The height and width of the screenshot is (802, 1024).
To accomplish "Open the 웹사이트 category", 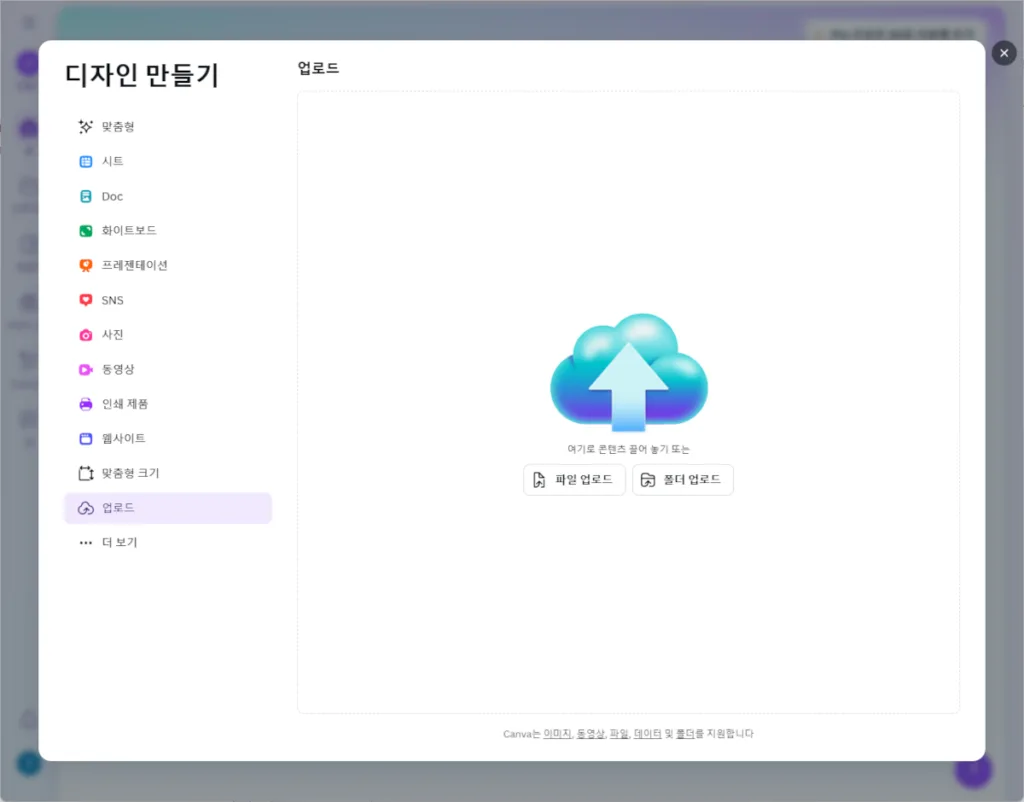I will [x=123, y=439].
